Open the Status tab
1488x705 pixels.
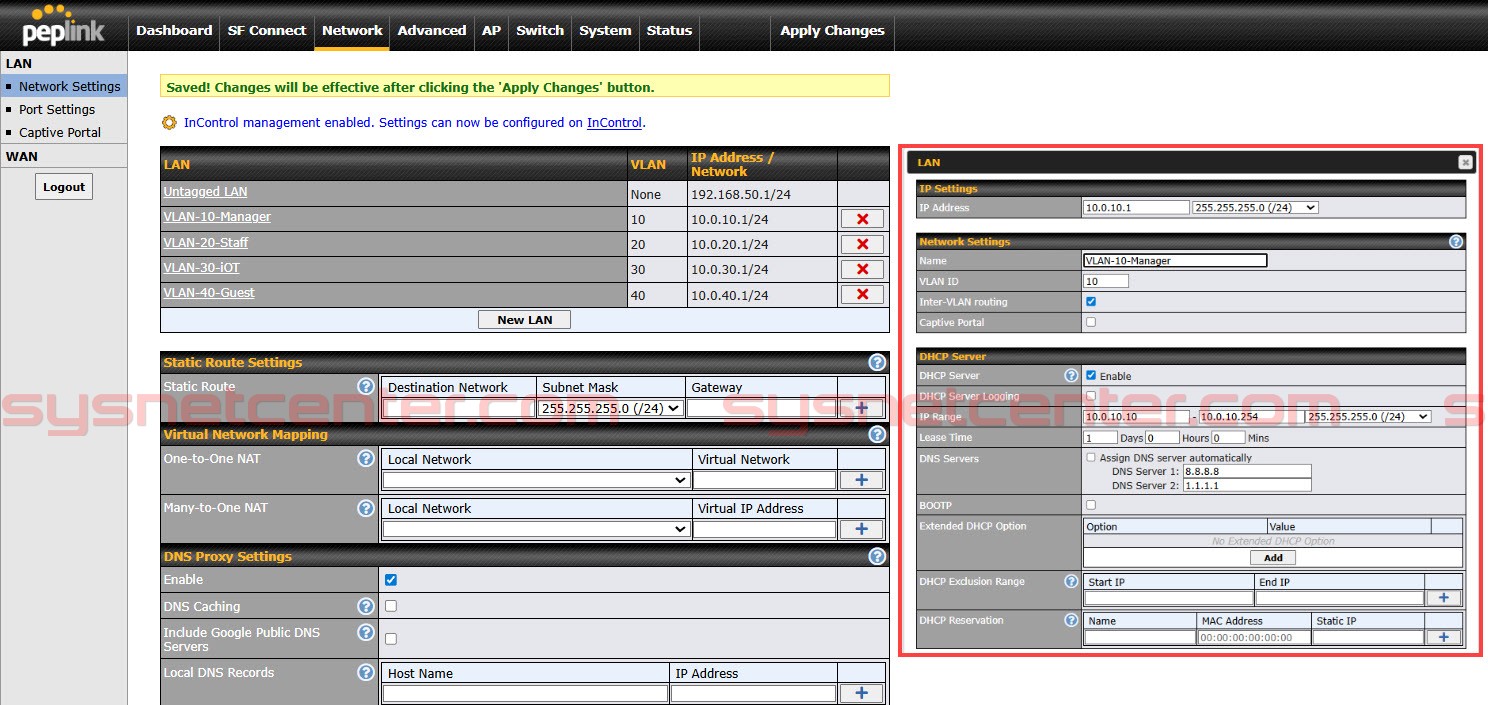pos(669,30)
